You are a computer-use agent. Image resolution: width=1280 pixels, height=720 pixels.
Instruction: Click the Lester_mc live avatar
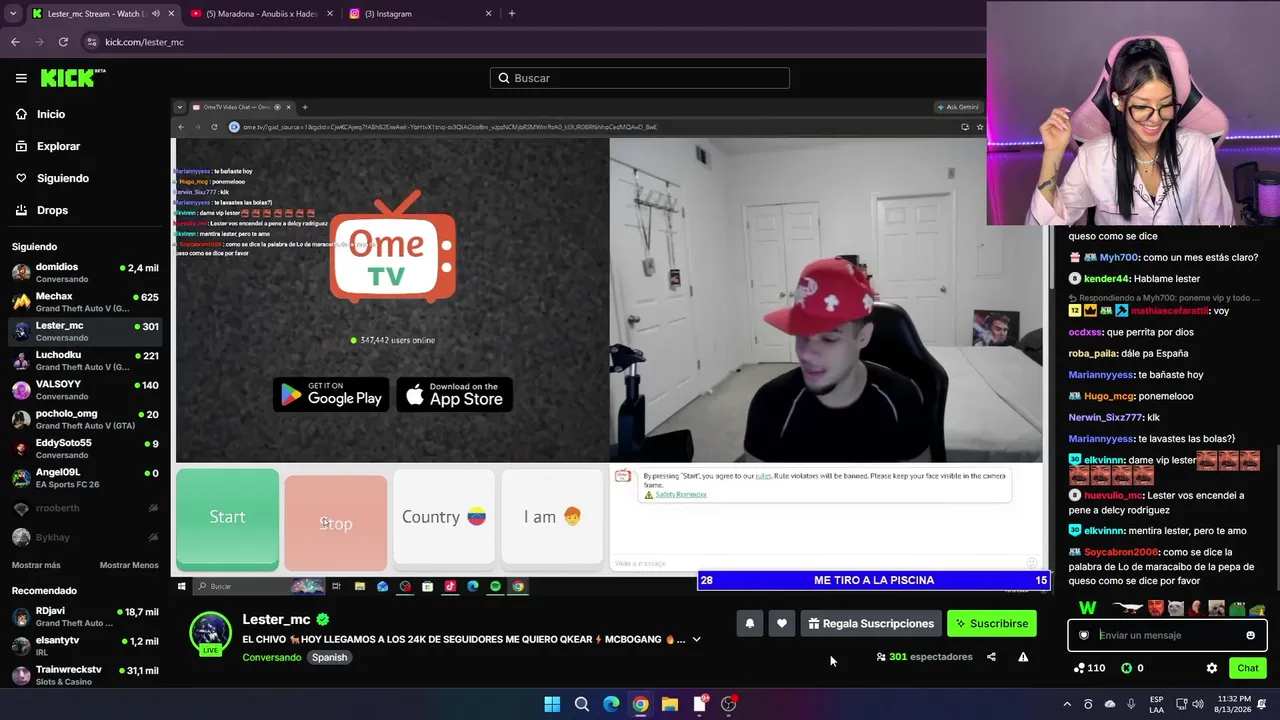click(x=211, y=633)
